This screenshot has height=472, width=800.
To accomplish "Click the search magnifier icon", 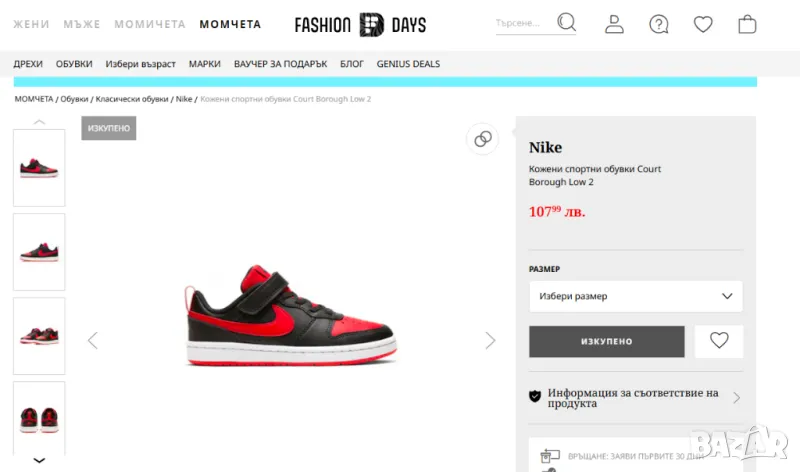I will [567, 23].
